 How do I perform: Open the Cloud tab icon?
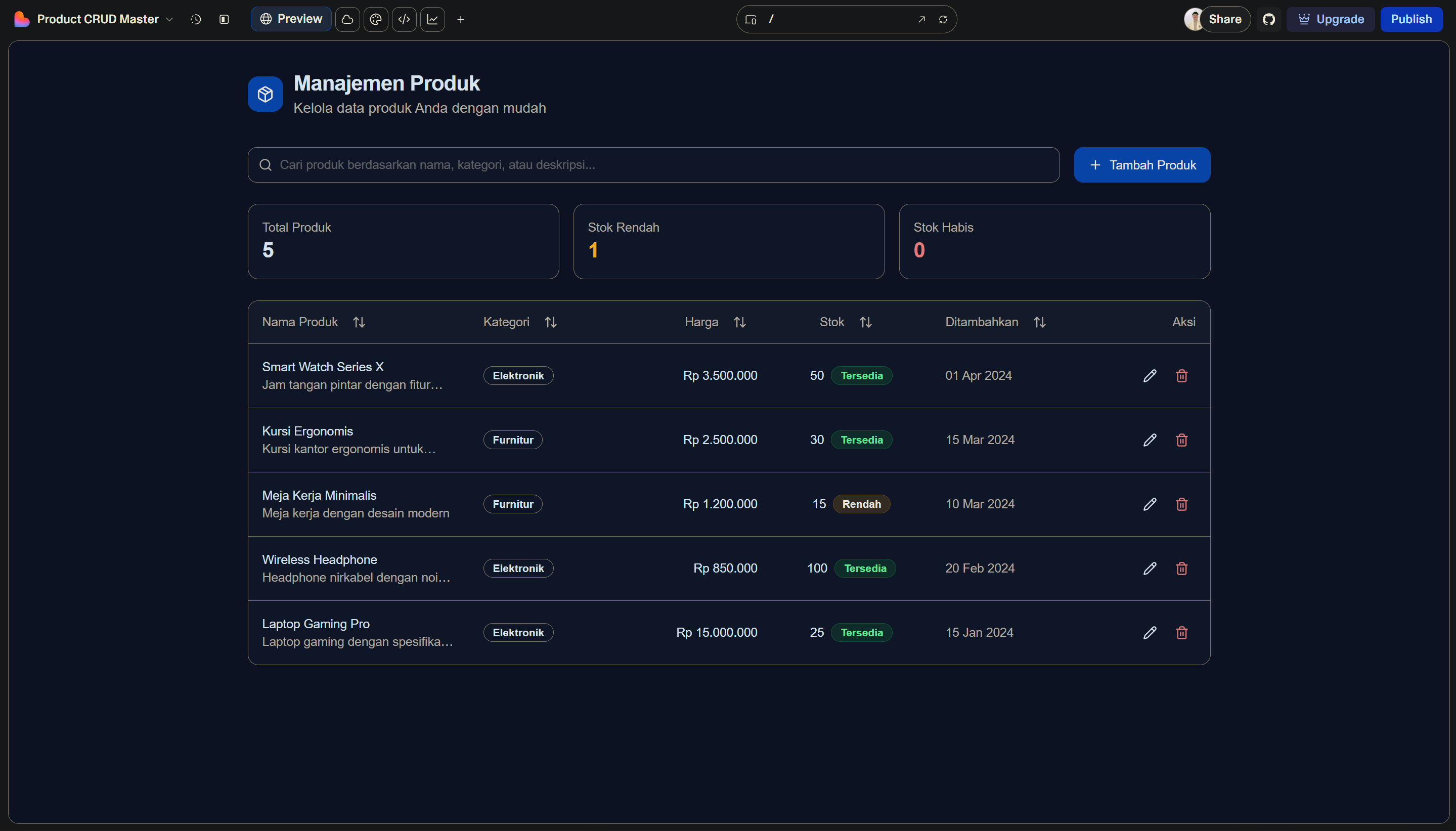[347, 19]
